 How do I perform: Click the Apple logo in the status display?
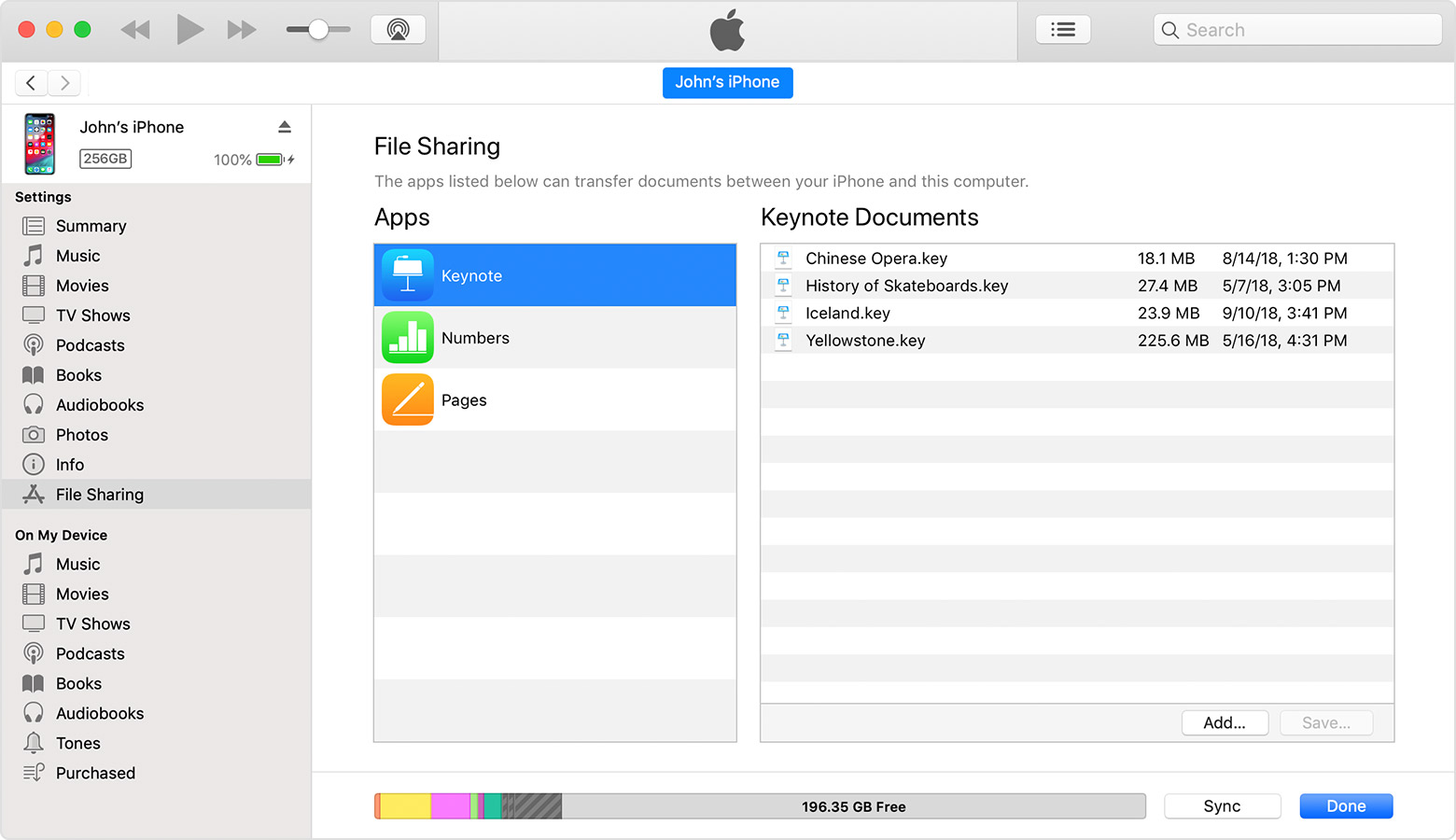tap(727, 31)
